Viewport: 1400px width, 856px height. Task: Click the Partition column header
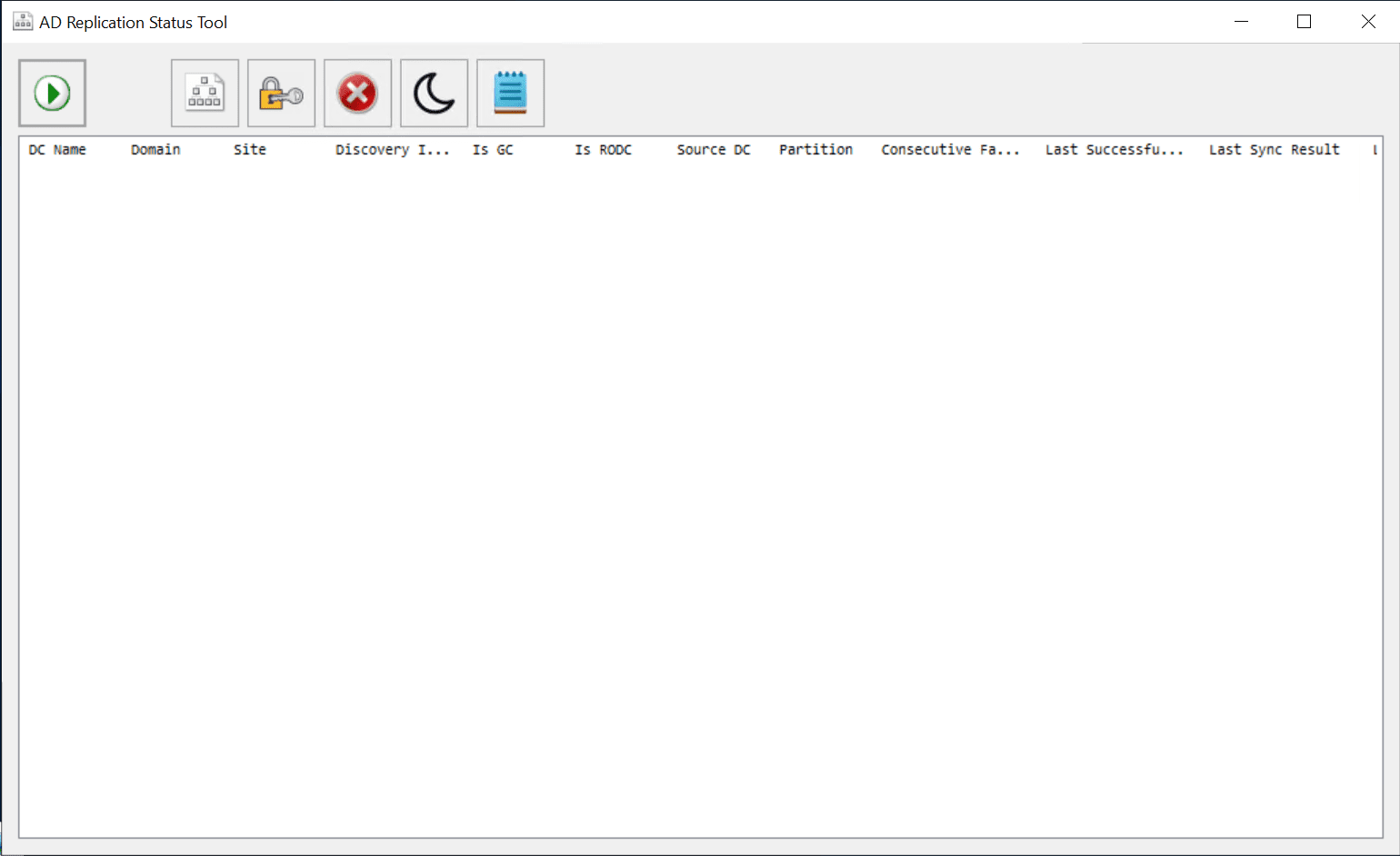click(815, 150)
